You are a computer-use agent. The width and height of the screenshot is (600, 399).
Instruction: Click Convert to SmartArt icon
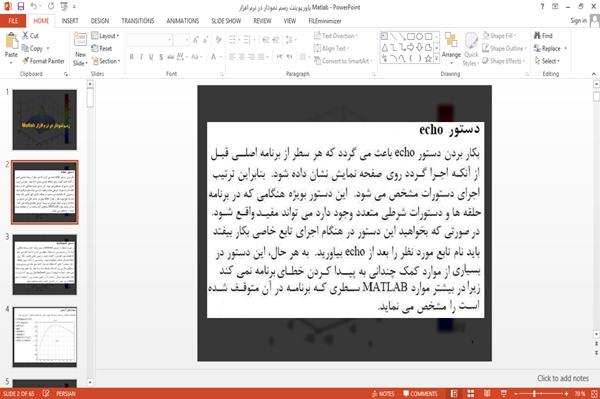pyautogui.click(x=318, y=61)
